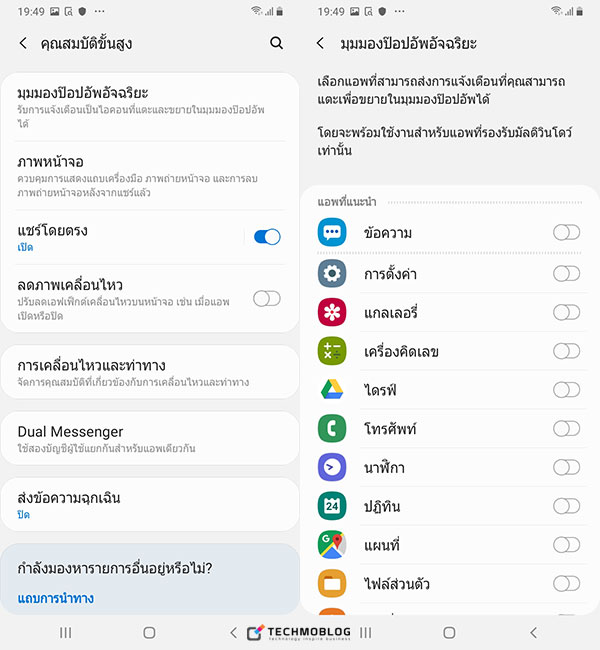Viewport: 600px width, 650px height.
Task: Go back from คุณสมบัติขั้นสูง screen
Action: (x=24, y=43)
